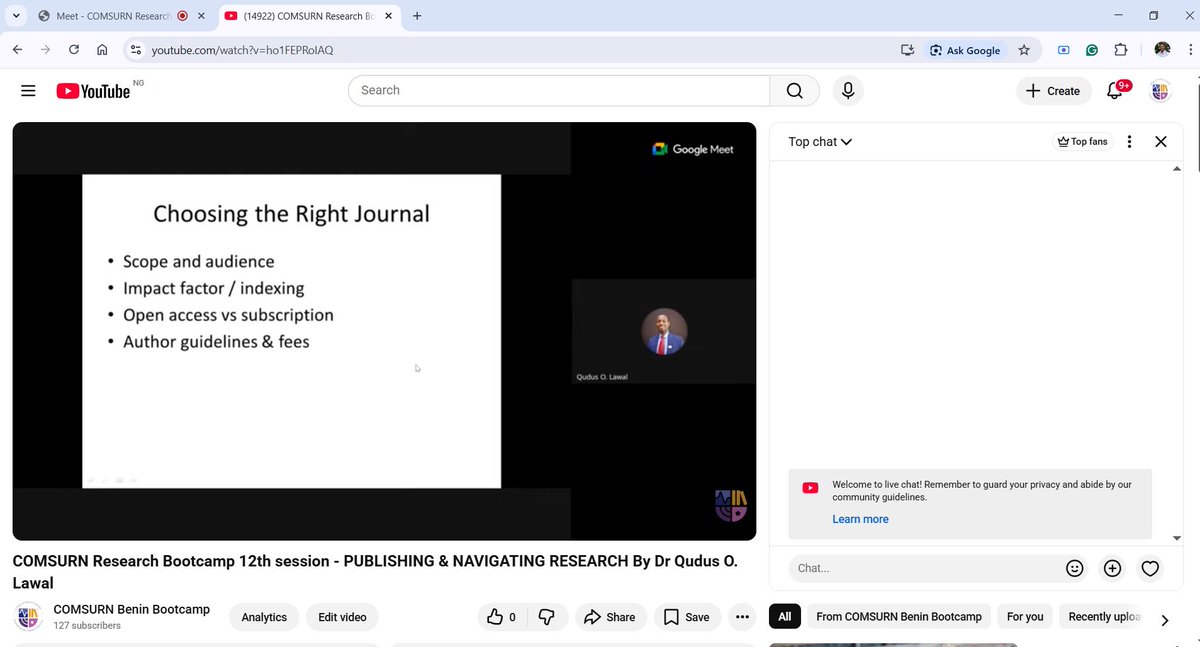Screen dimensions: 1200x647
Task: Open the browser home page
Action: click(102, 50)
